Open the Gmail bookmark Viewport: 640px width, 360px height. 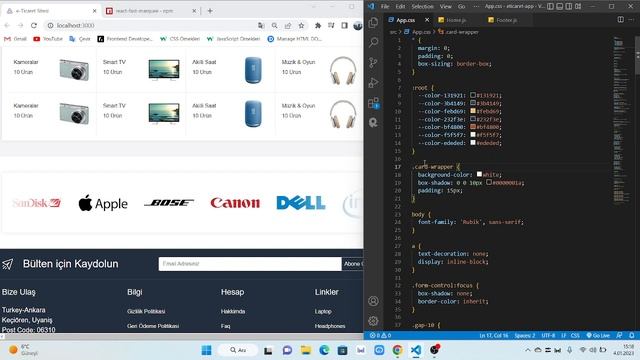(x=15, y=39)
